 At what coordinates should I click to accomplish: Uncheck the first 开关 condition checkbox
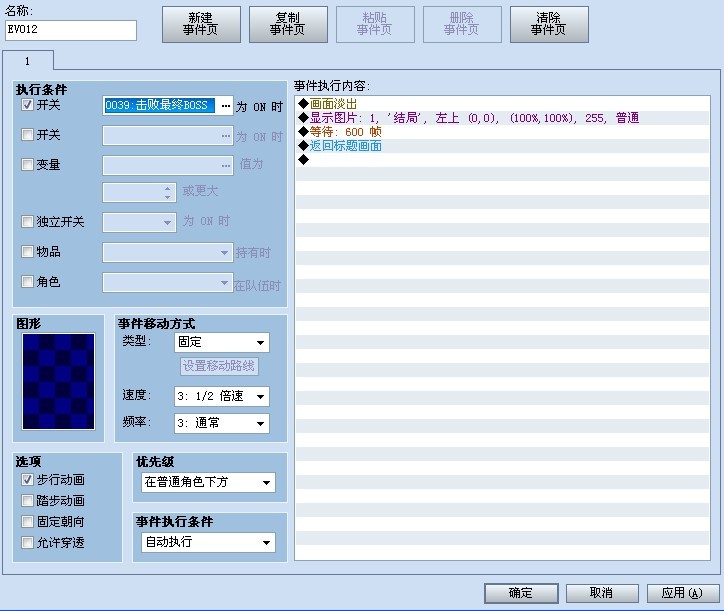(27, 105)
